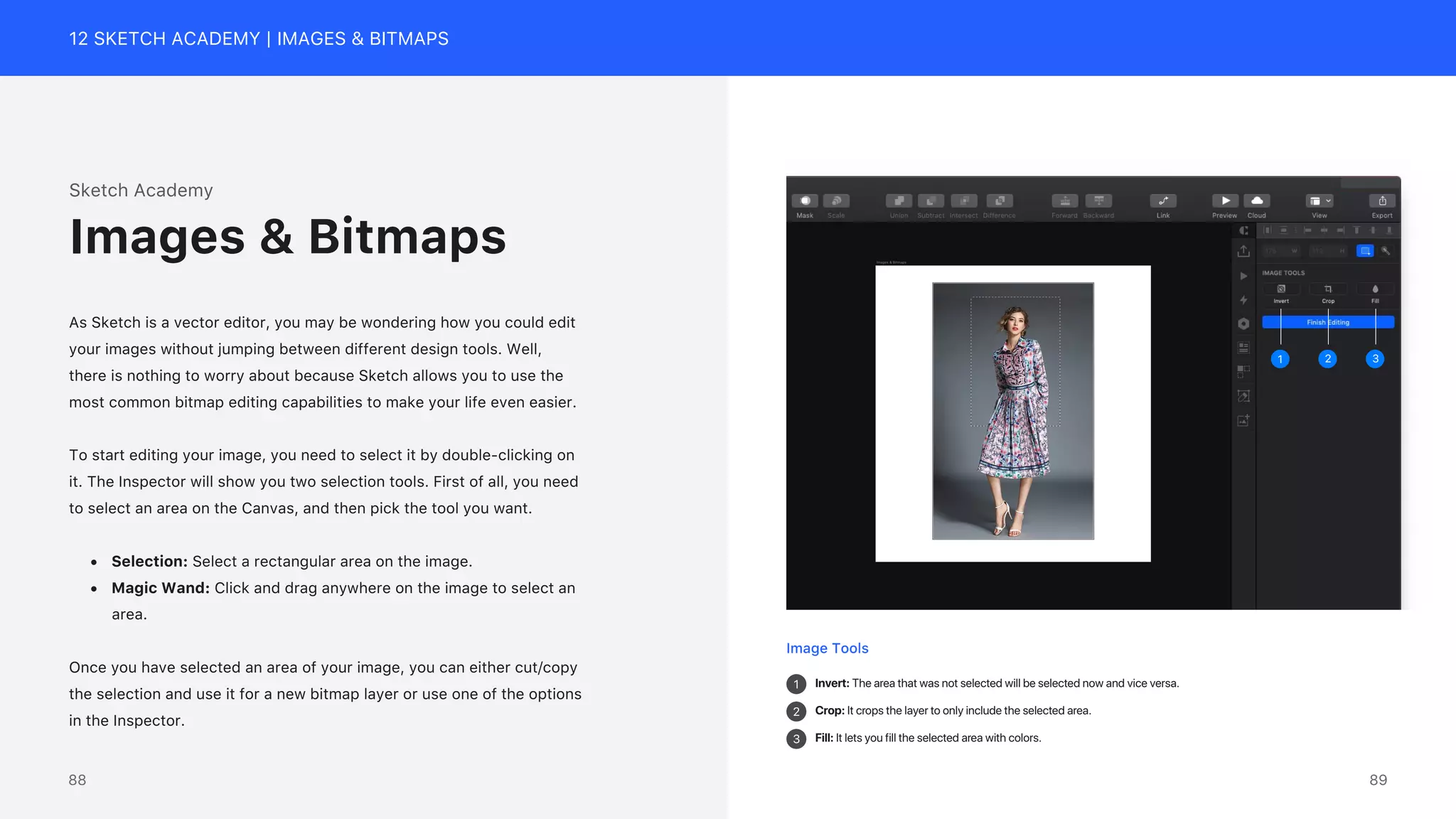
Task: Choose the Fill image tool
Action: coord(1375,289)
